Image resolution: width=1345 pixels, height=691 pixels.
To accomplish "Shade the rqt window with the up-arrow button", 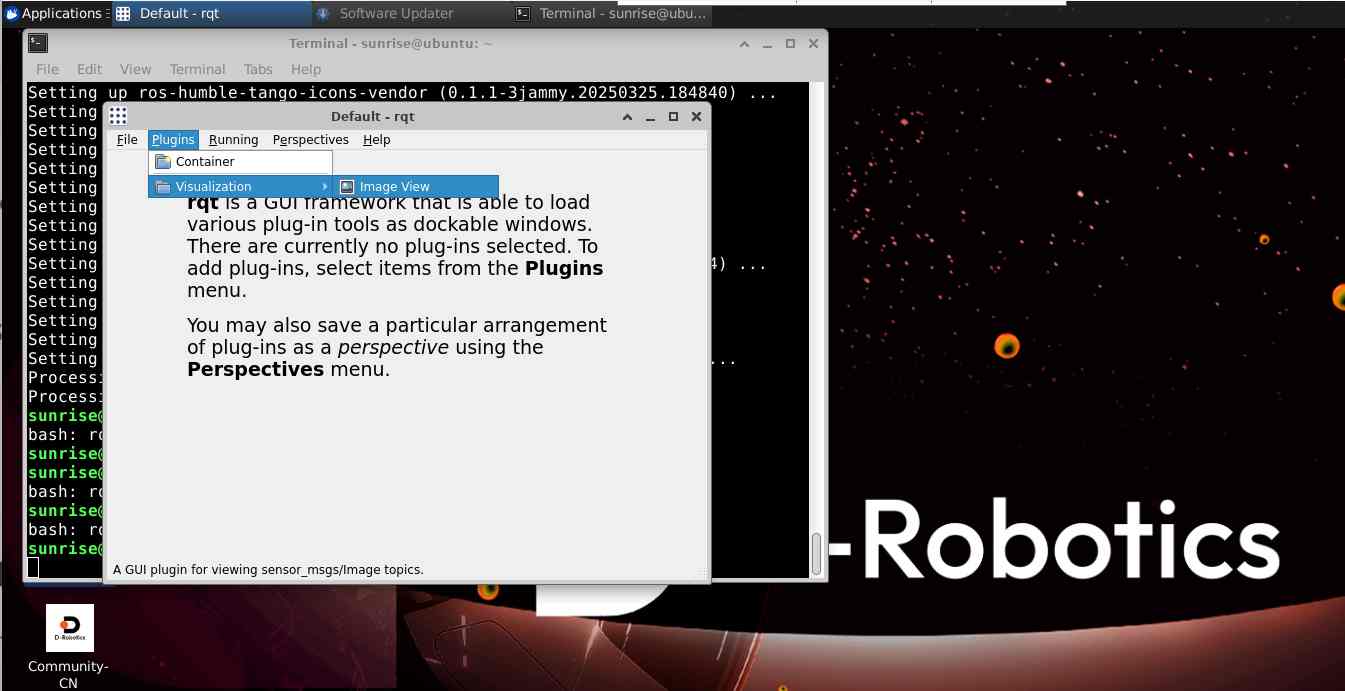I will 627,117.
